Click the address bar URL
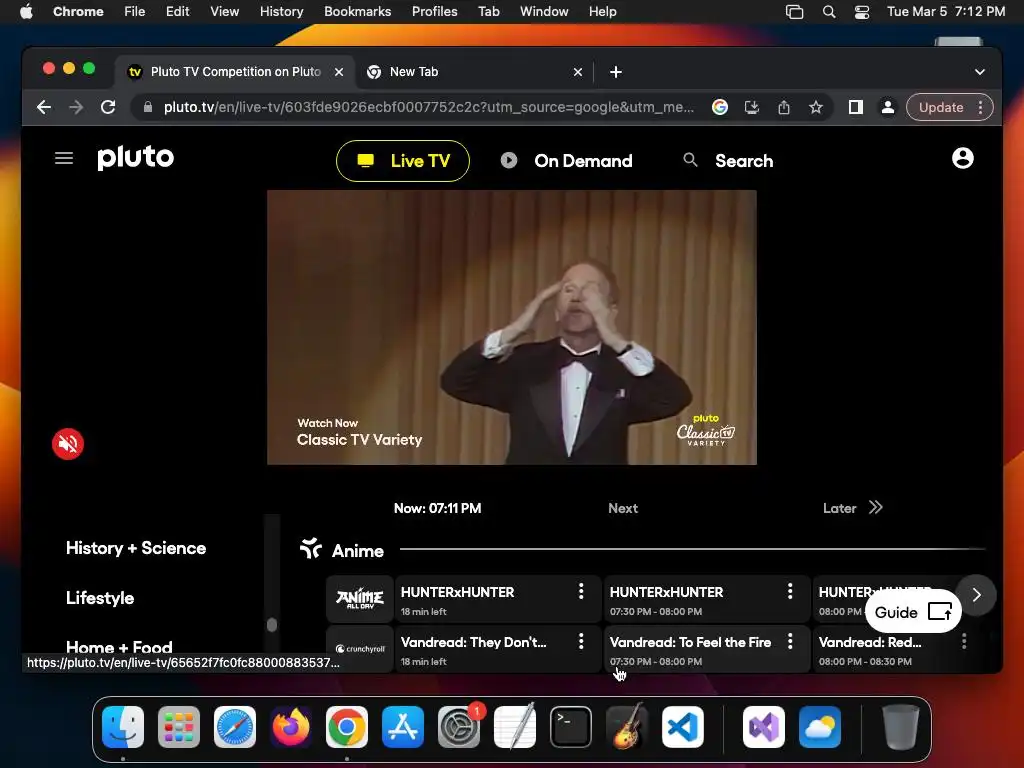This screenshot has height=768, width=1024. (x=428, y=107)
